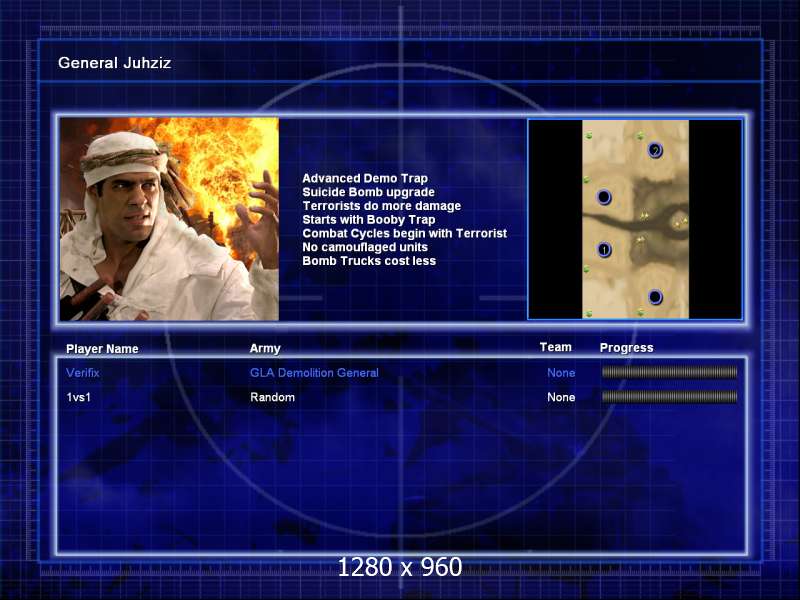Image resolution: width=800 pixels, height=600 pixels.
Task: Click the desert map preview thumbnail
Action: pyautogui.click(x=635, y=219)
